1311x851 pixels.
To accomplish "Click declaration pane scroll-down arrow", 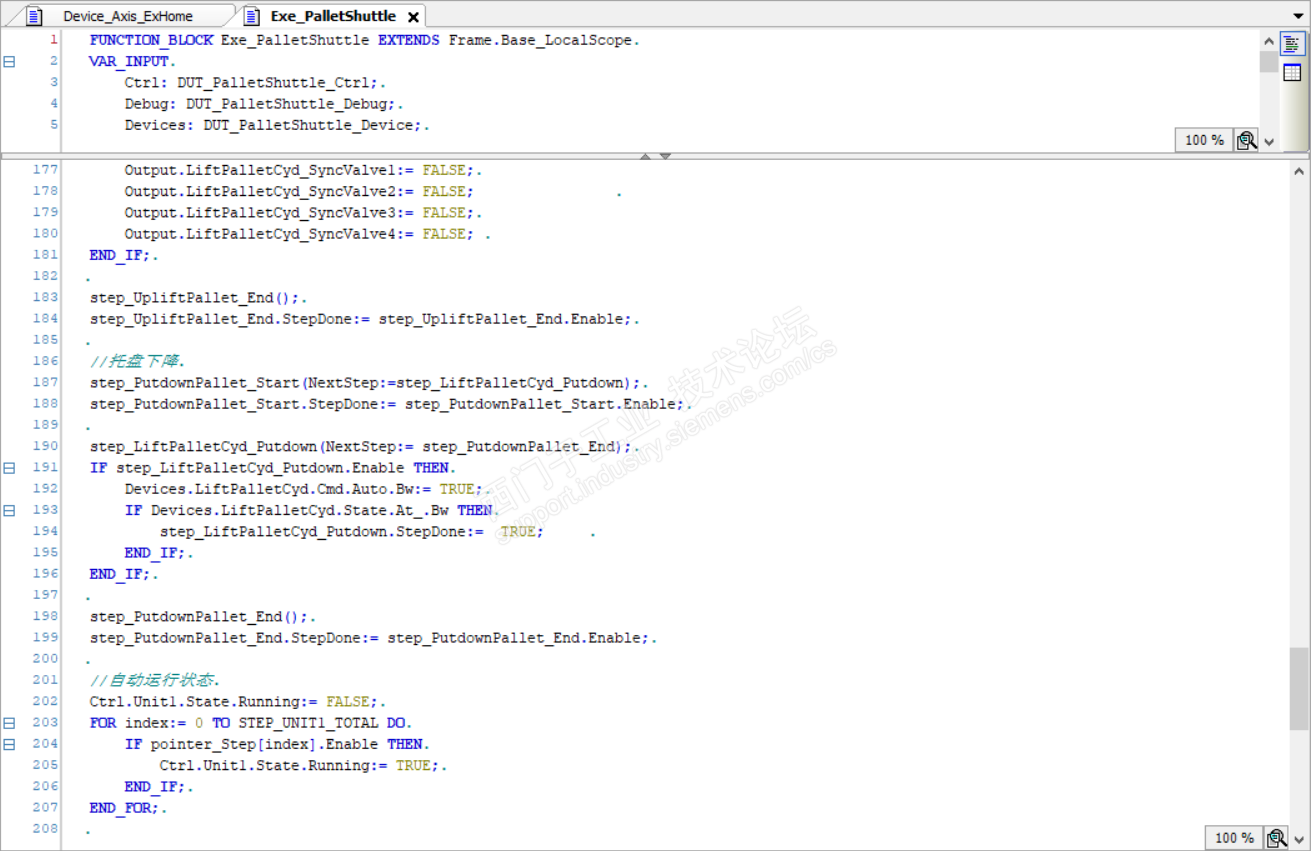I will [1269, 141].
